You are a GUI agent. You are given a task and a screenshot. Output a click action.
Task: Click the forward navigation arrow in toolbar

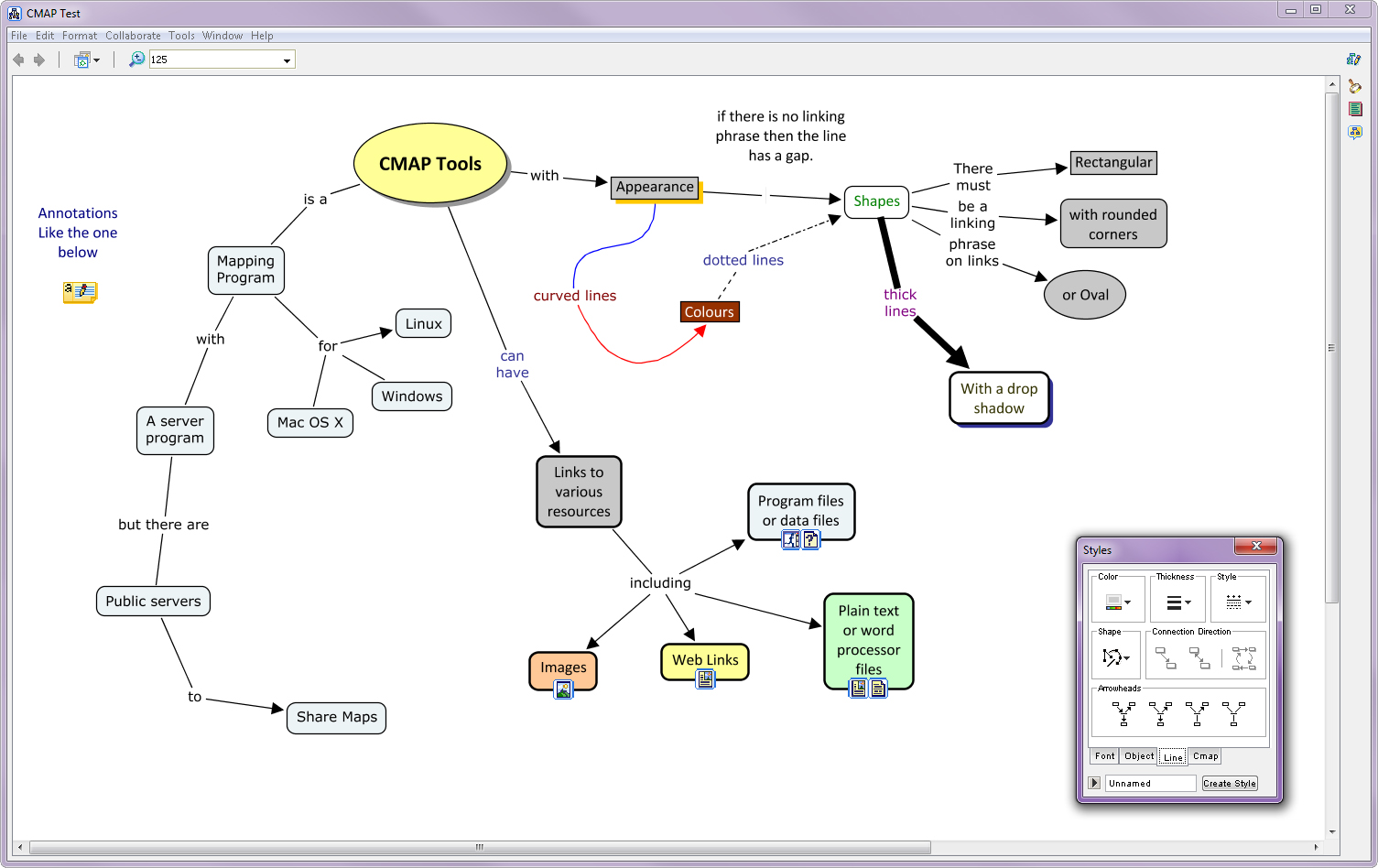coord(39,60)
